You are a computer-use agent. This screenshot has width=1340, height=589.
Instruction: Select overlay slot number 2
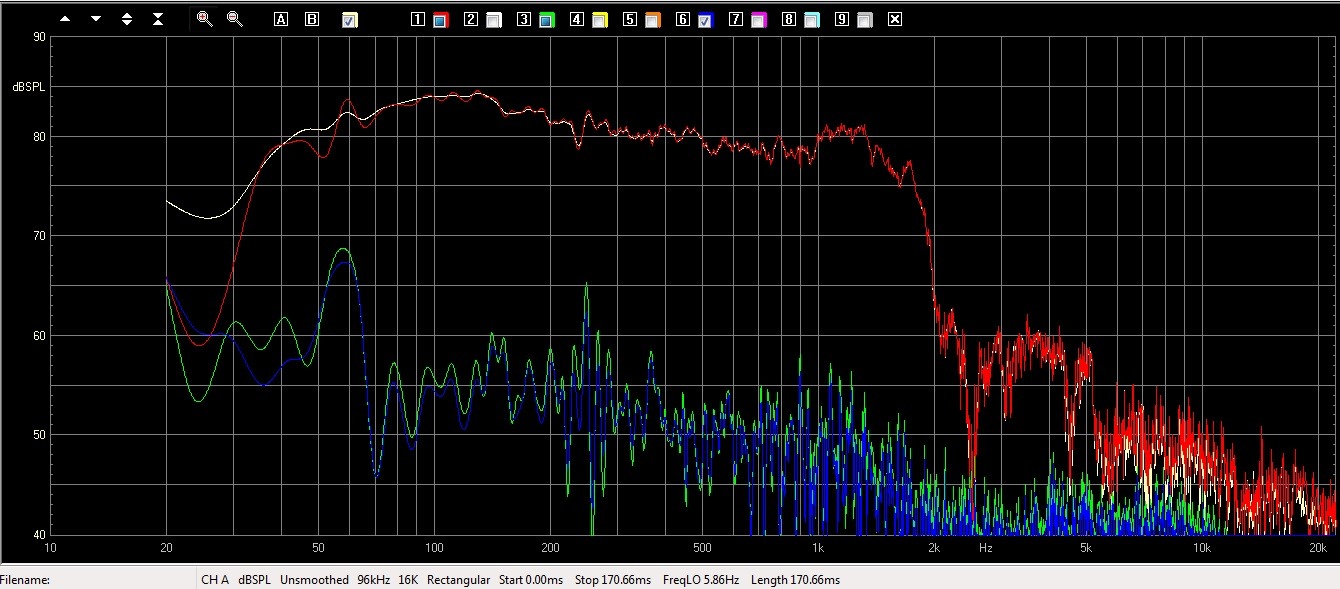[x=471, y=19]
